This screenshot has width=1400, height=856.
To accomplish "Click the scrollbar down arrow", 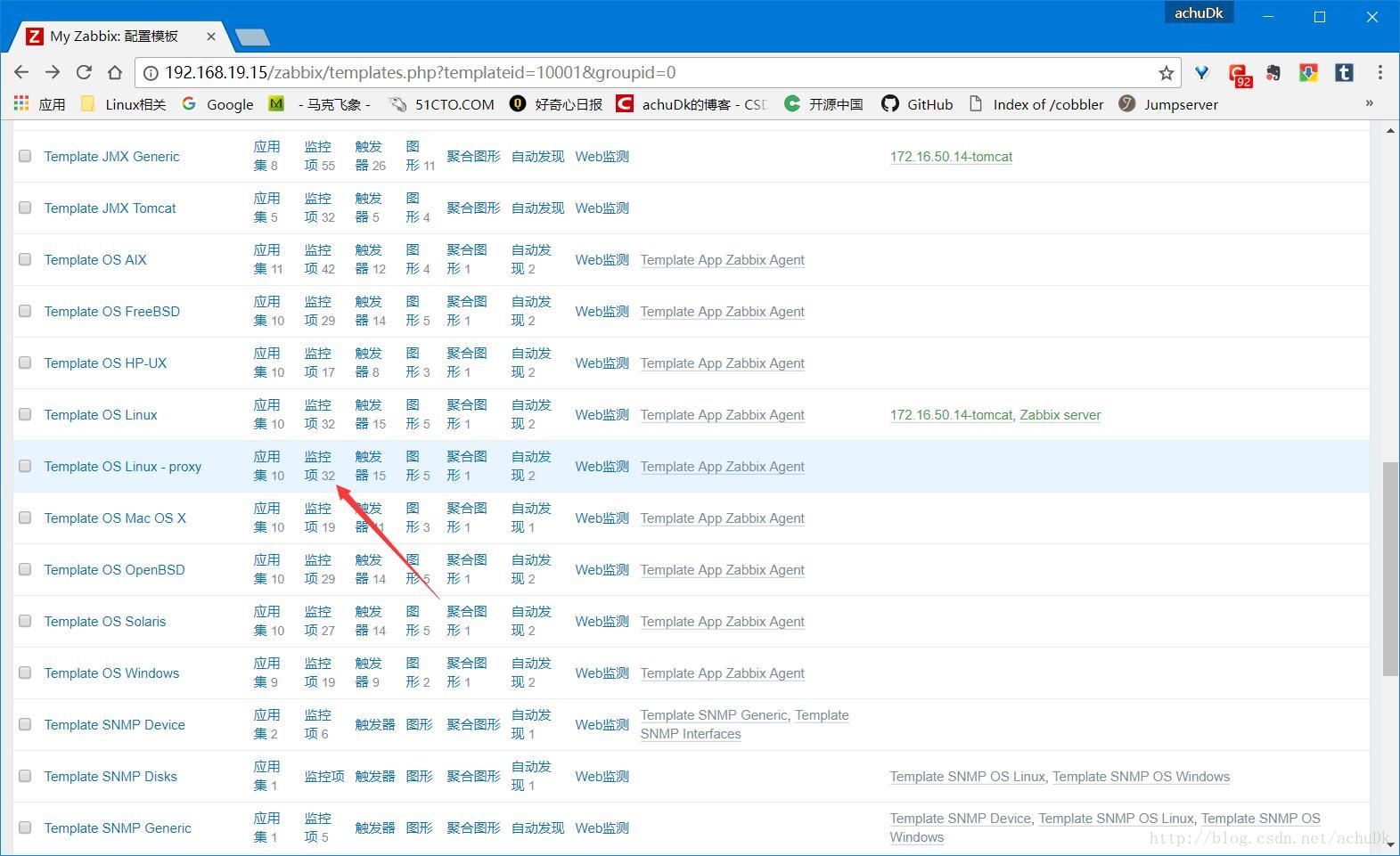I will coord(1390,846).
